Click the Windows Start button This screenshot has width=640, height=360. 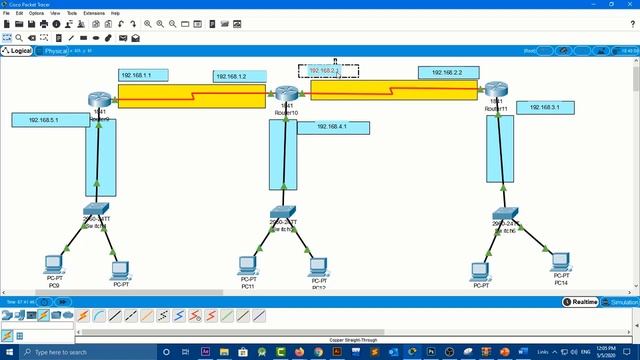pyautogui.click(x=9, y=352)
